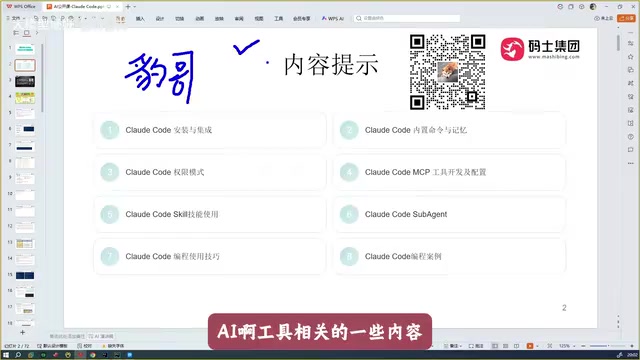Screen dimensions: 640x360
Task: Expand the Notes dropdown arrow in status bar
Action: pyautogui.click(x=461, y=346)
